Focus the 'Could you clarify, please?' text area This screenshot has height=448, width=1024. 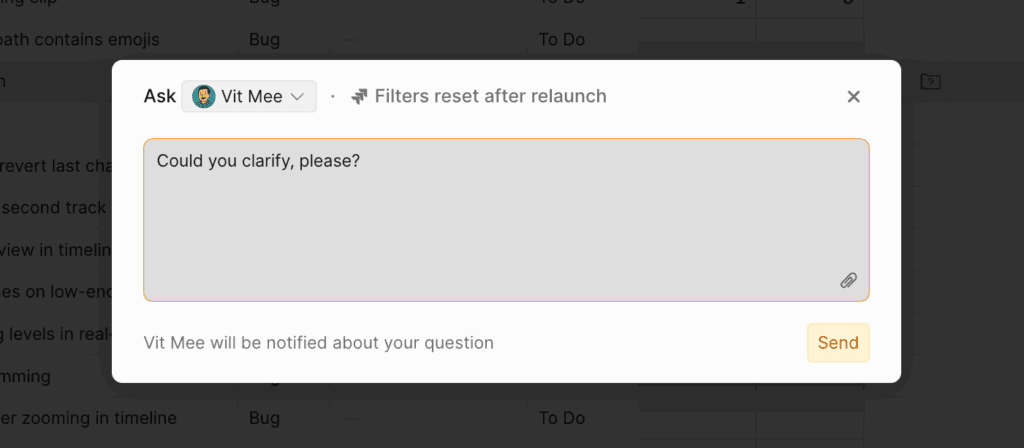506,220
